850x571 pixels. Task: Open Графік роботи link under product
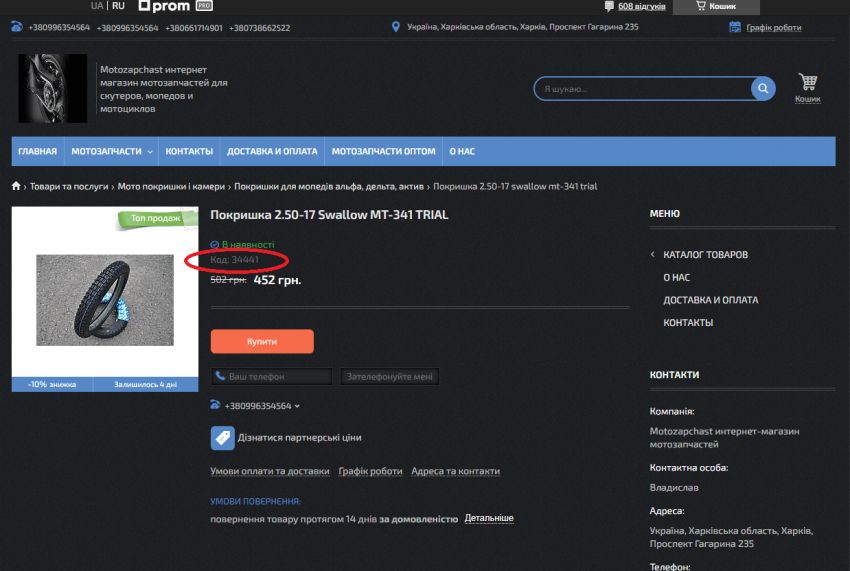[370, 471]
